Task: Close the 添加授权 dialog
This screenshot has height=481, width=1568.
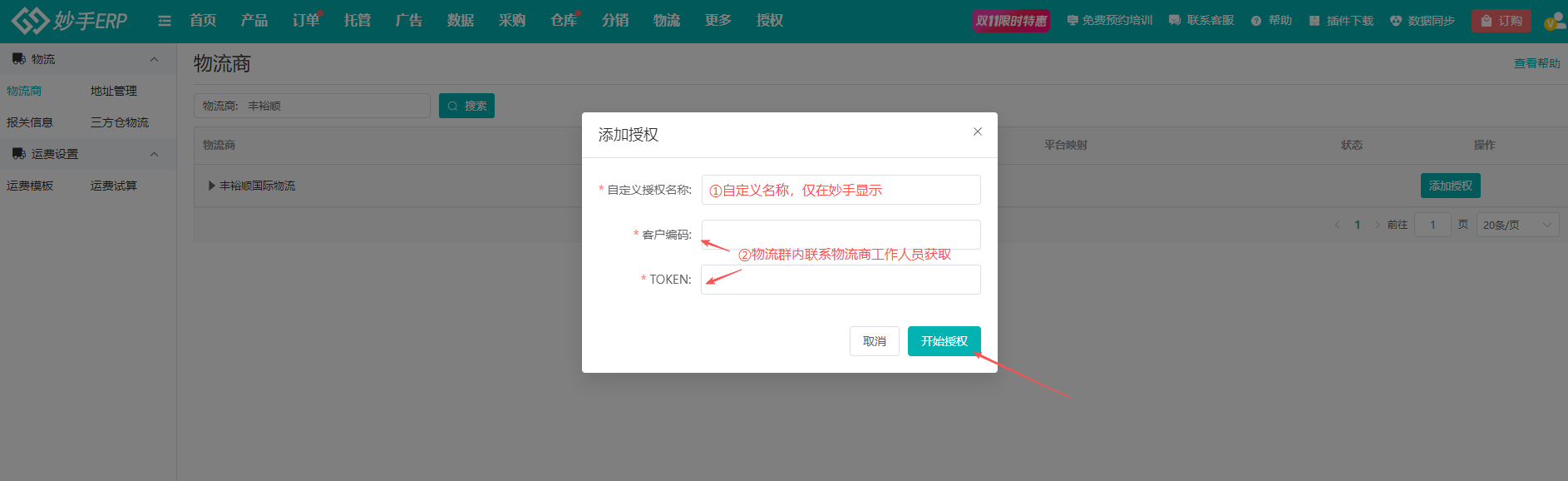Action: point(978,131)
